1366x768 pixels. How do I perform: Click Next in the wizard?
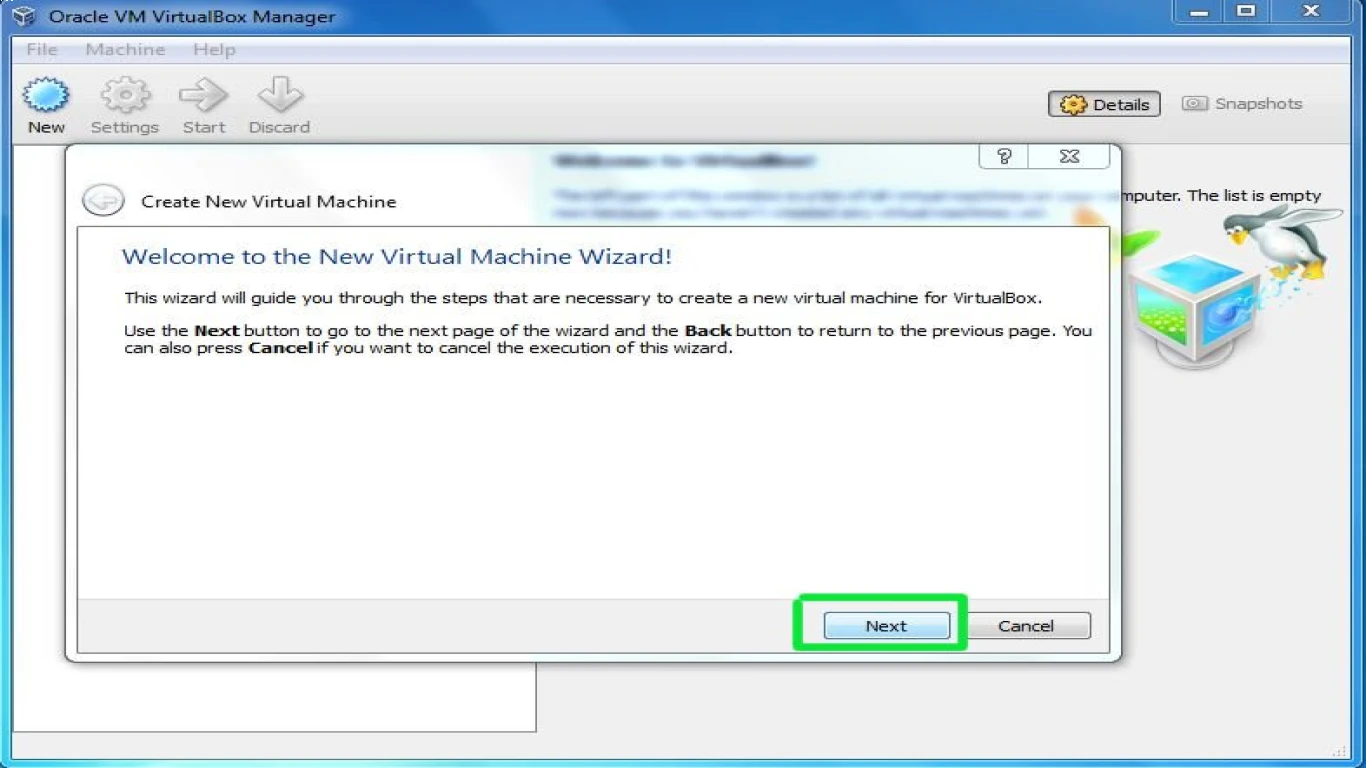886,626
